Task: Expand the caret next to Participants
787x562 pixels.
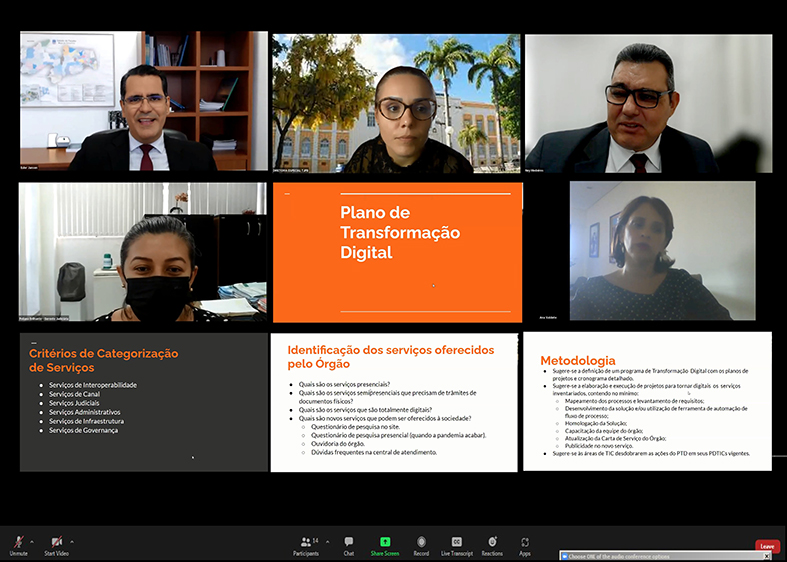Action: 328,542
